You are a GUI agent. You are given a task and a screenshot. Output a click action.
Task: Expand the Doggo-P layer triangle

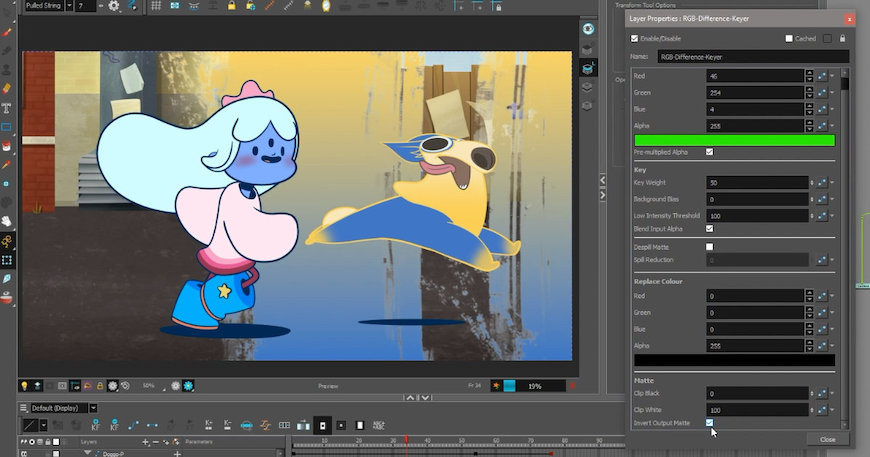88,453
